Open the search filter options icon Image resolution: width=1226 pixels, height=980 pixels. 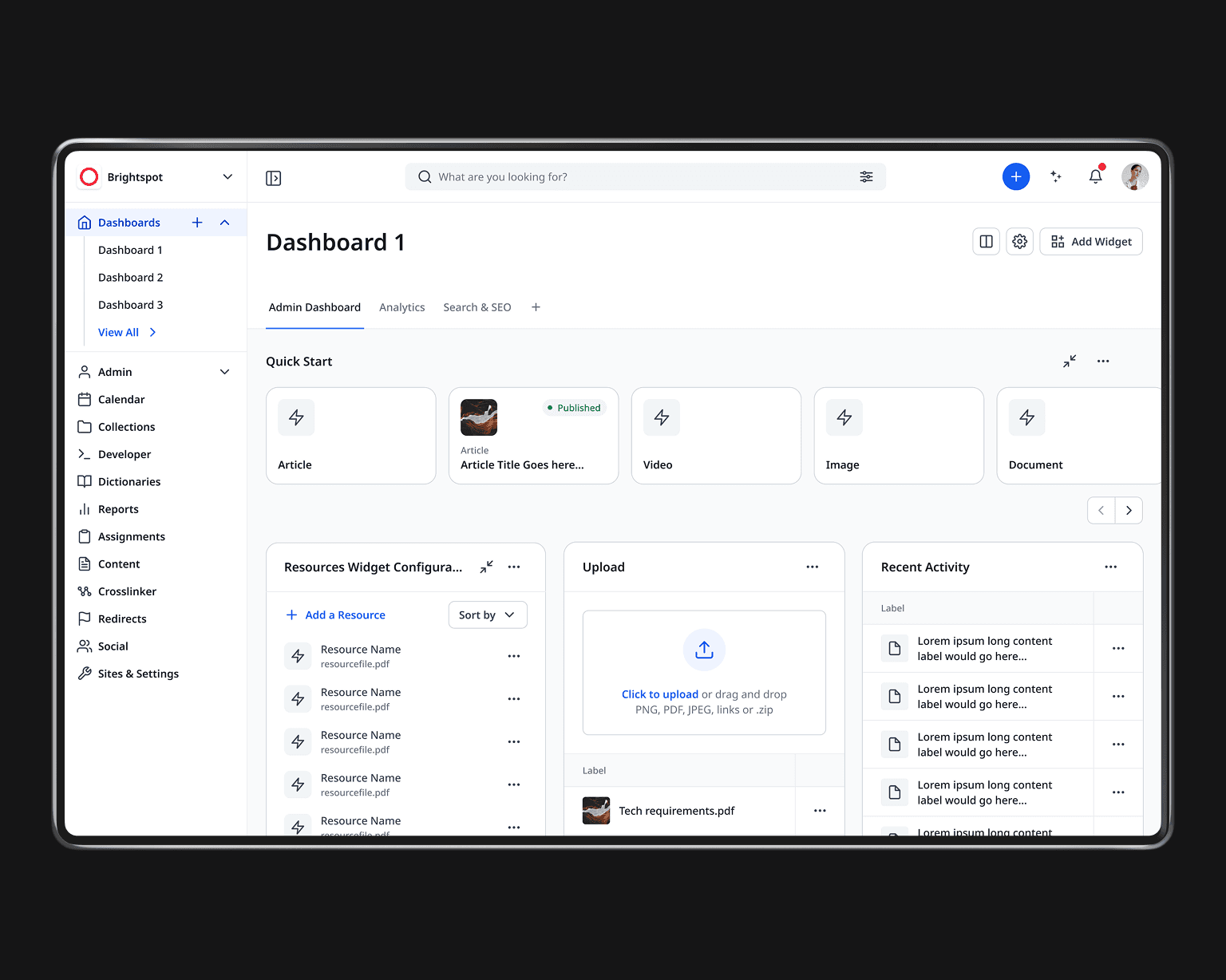pos(867,176)
